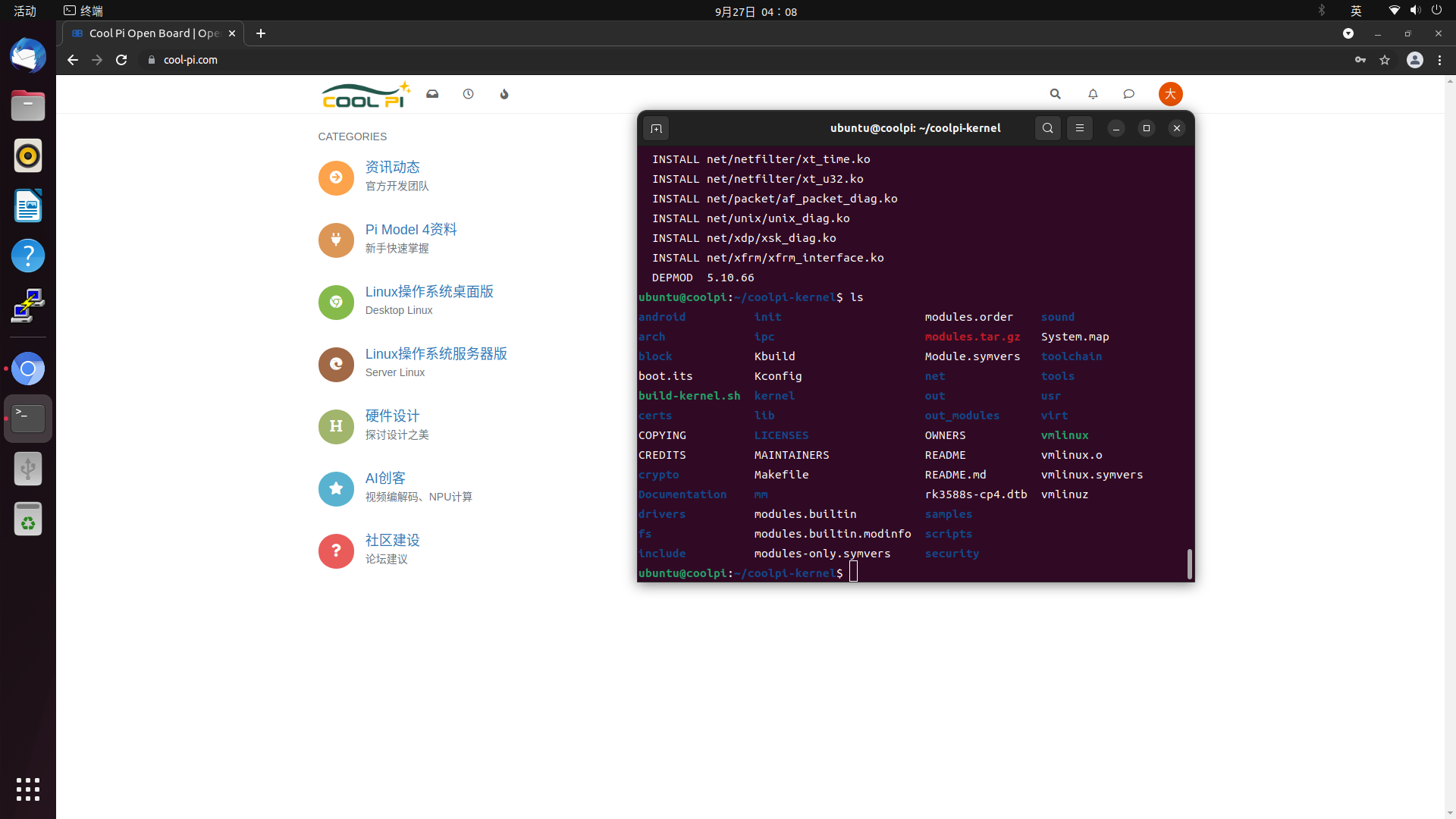Open a new tab in the terminal window
Screen dimensions: 1456x819
[657, 128]
